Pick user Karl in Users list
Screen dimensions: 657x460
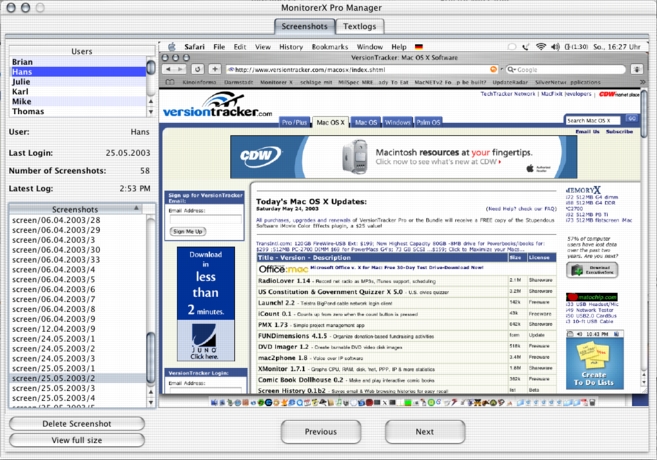[x=78, y=91]
